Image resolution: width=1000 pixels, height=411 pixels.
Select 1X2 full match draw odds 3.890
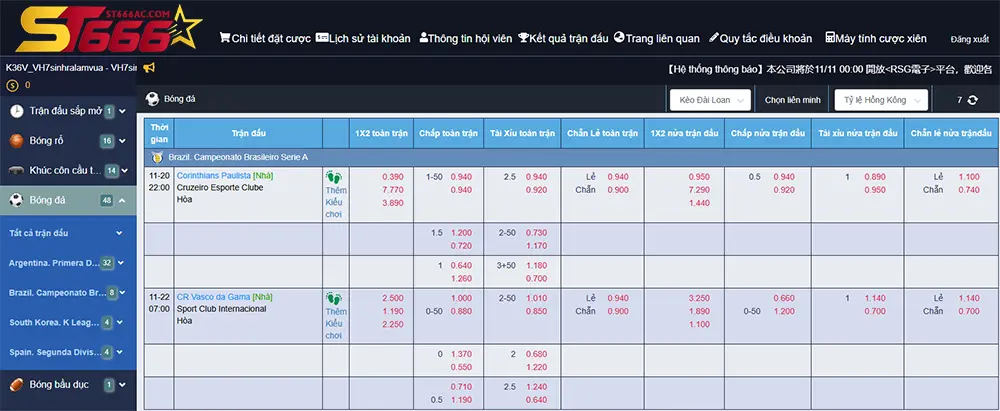click(393, 202)
